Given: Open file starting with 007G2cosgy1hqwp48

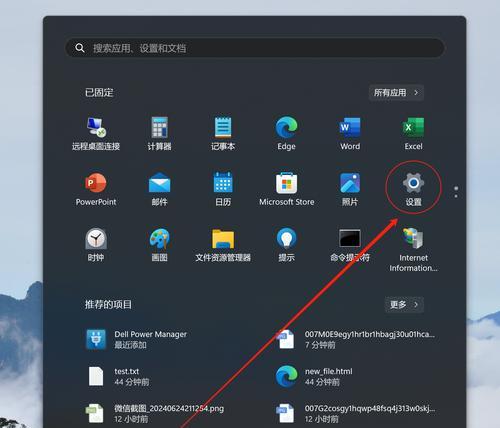Looking at the screenshot, I should click(x=356, y=413).
